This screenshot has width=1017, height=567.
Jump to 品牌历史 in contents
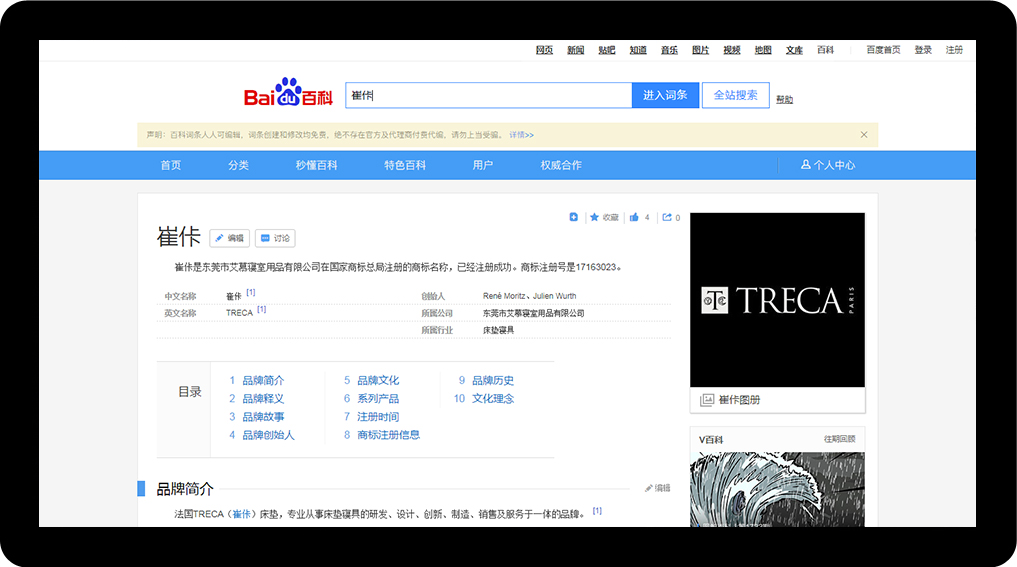coord(493,380)
